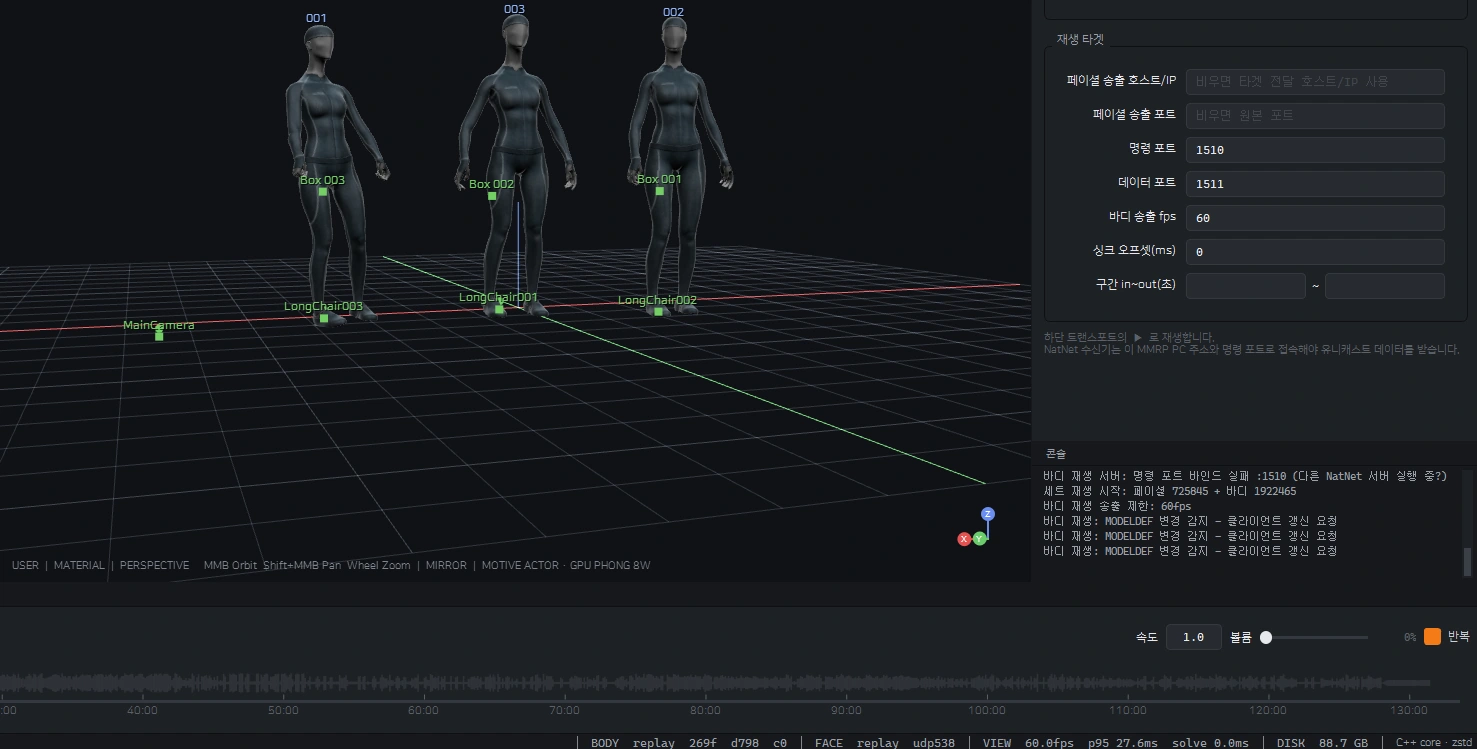Click the audio waveform track
The height and width of the screenshot is (749, 1477).
(x=715, y=684)
